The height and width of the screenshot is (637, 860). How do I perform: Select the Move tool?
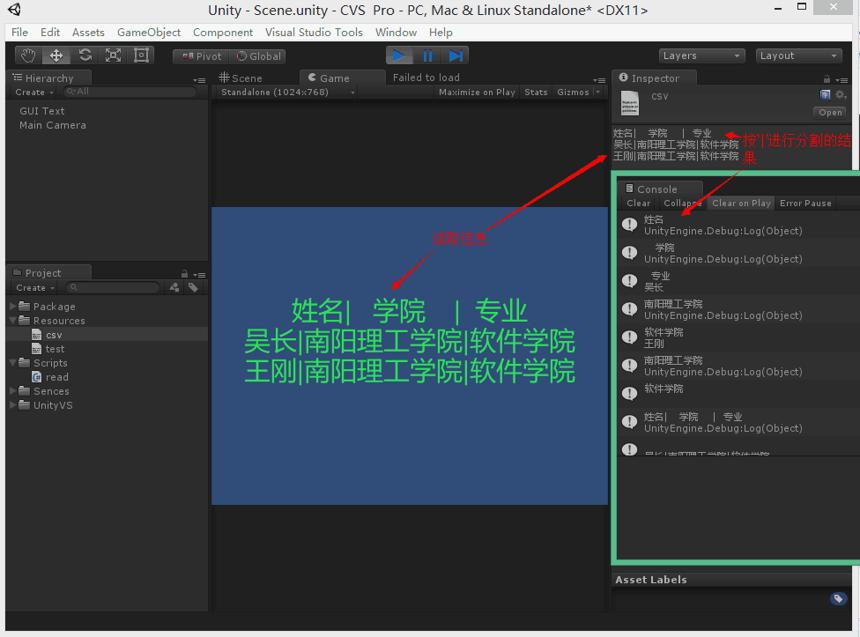(56, 55)
